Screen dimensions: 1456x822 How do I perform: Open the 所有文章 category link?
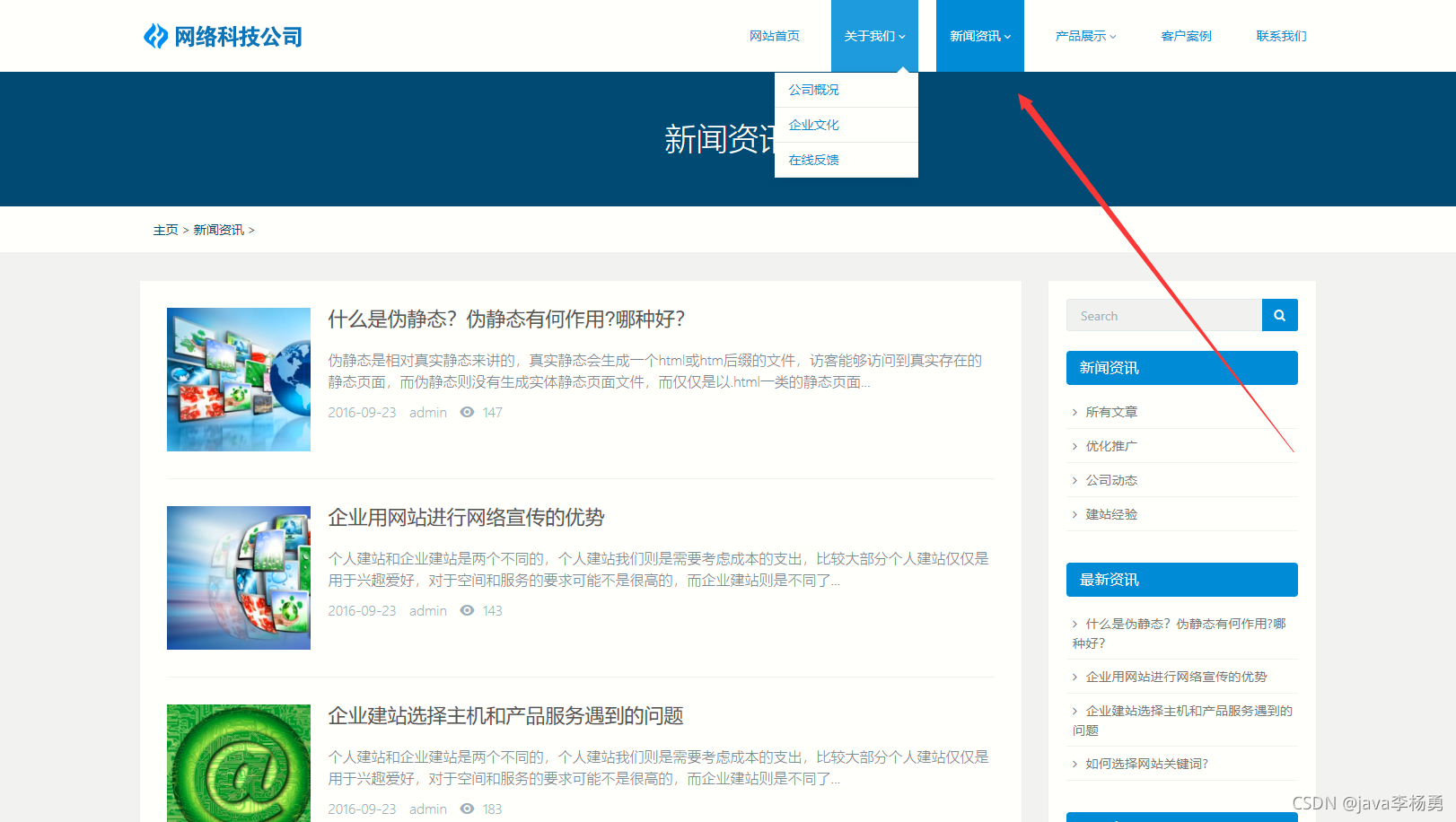(x=1111, y=412)
